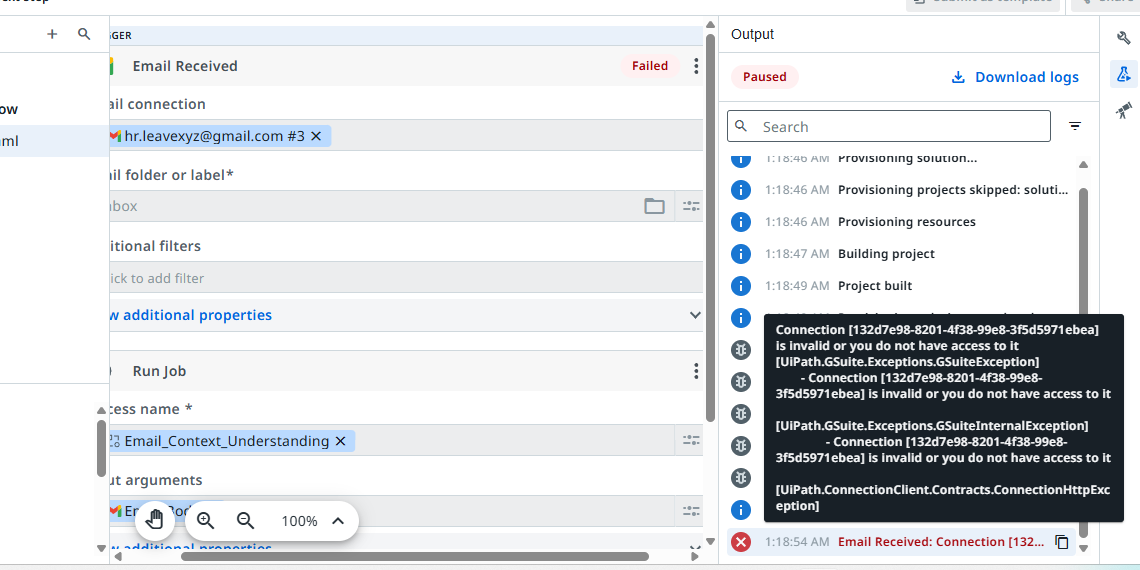Open the telescope explorer panel
Viewport: 1140px width, 570px height.
(1124, 111)
